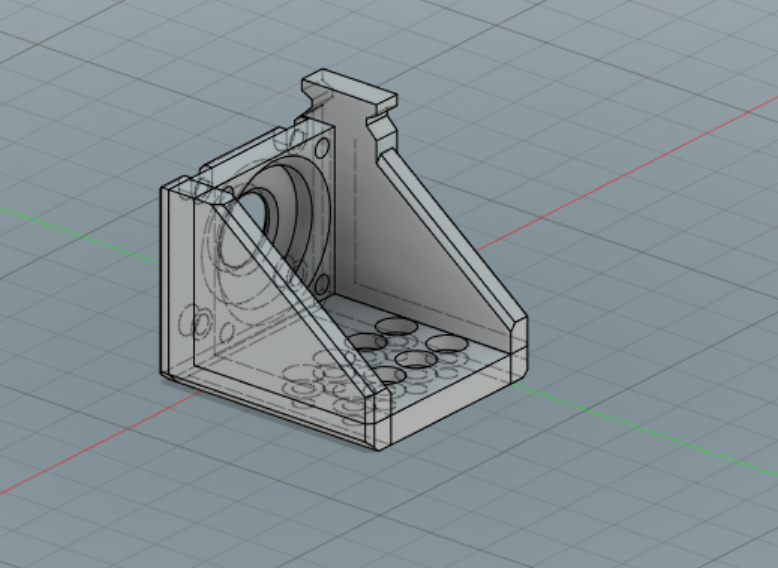Select the chamfered tip of right gusset
778x568 pixels.
(519, 334)
